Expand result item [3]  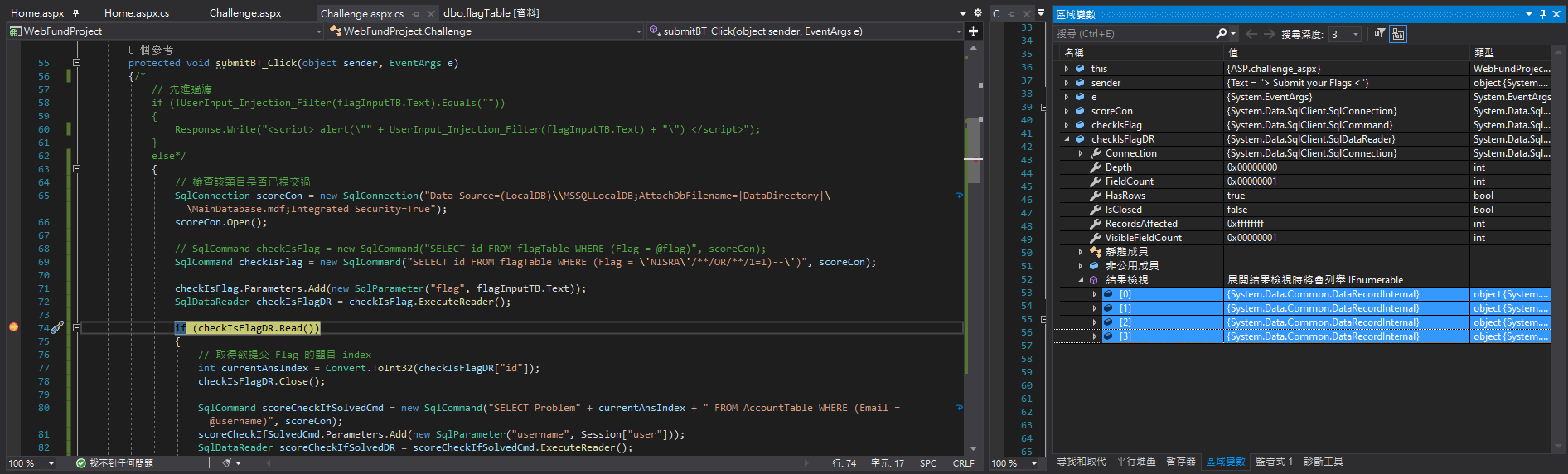coord(1095,336)
